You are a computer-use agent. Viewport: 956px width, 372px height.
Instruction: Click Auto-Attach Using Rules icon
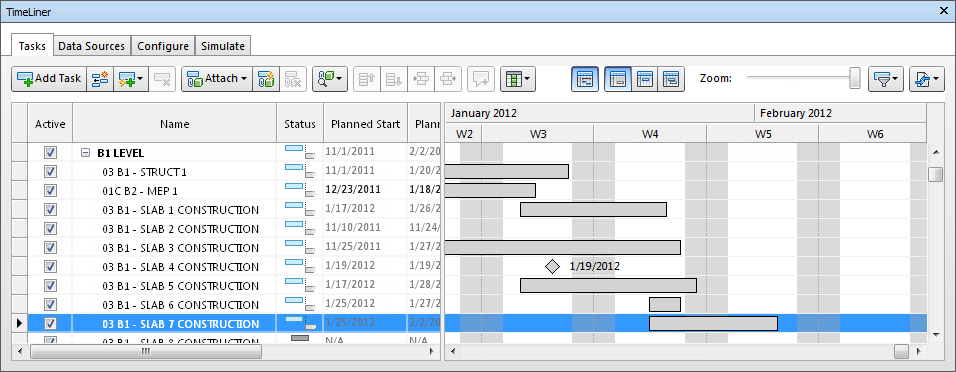(x=265, y=79)
